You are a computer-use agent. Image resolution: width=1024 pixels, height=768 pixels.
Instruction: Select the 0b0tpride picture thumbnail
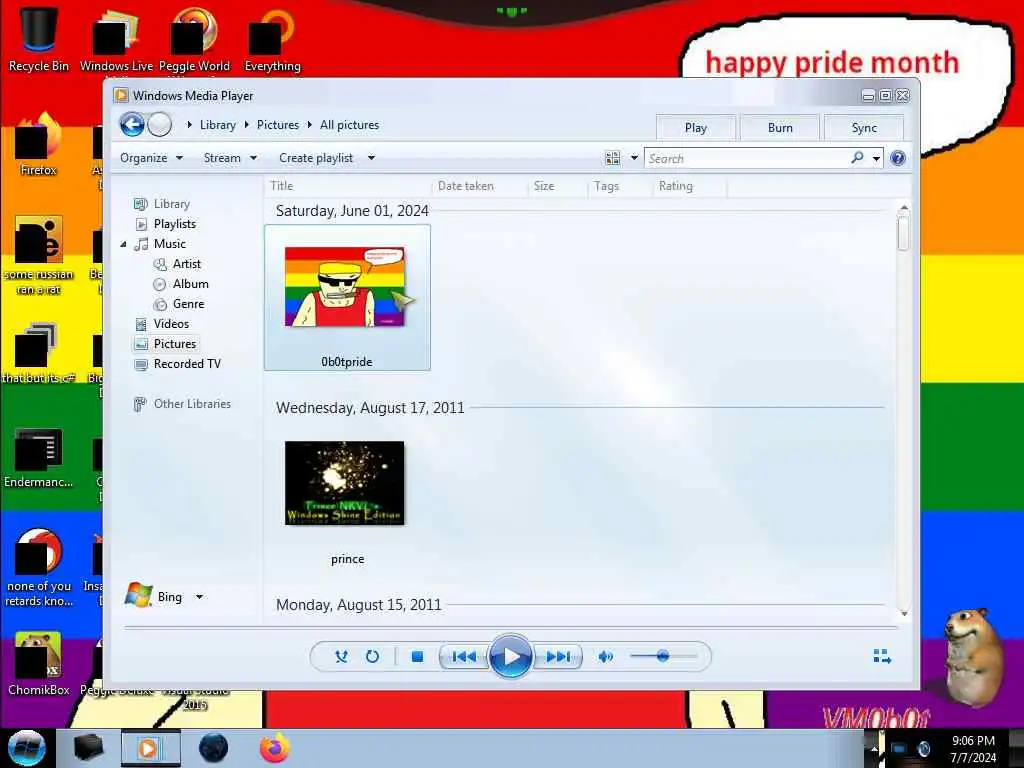[347, 298]
